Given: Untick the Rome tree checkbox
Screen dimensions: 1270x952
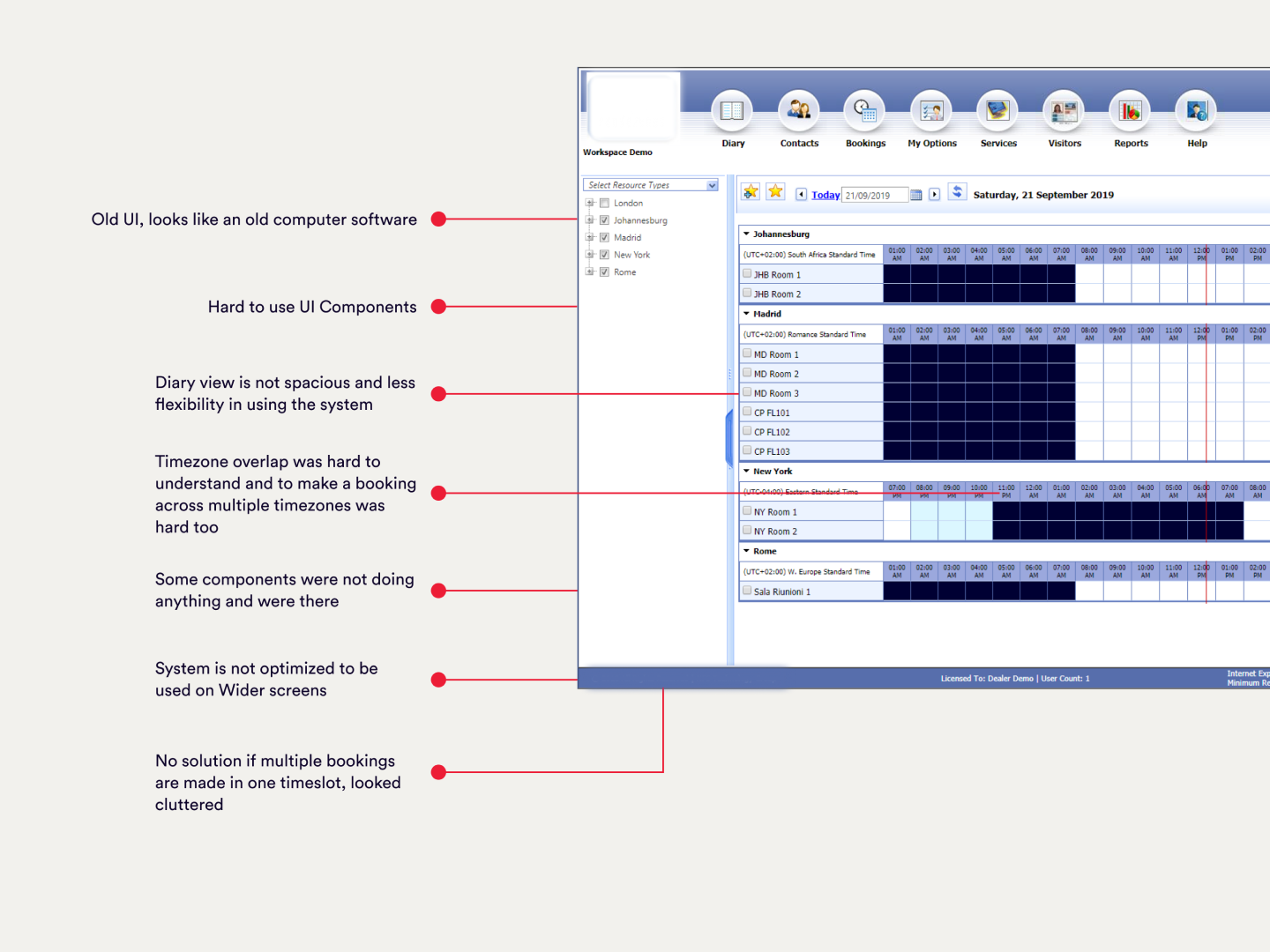Looking at the screenshot, I should click(x=604, y=271).
